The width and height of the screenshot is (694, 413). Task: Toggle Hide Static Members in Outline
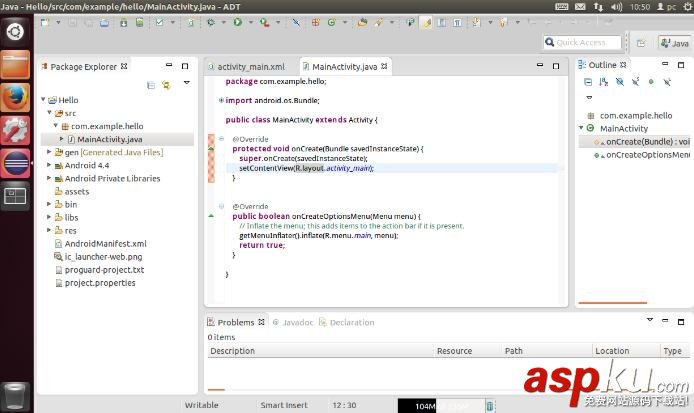(636, 82)
